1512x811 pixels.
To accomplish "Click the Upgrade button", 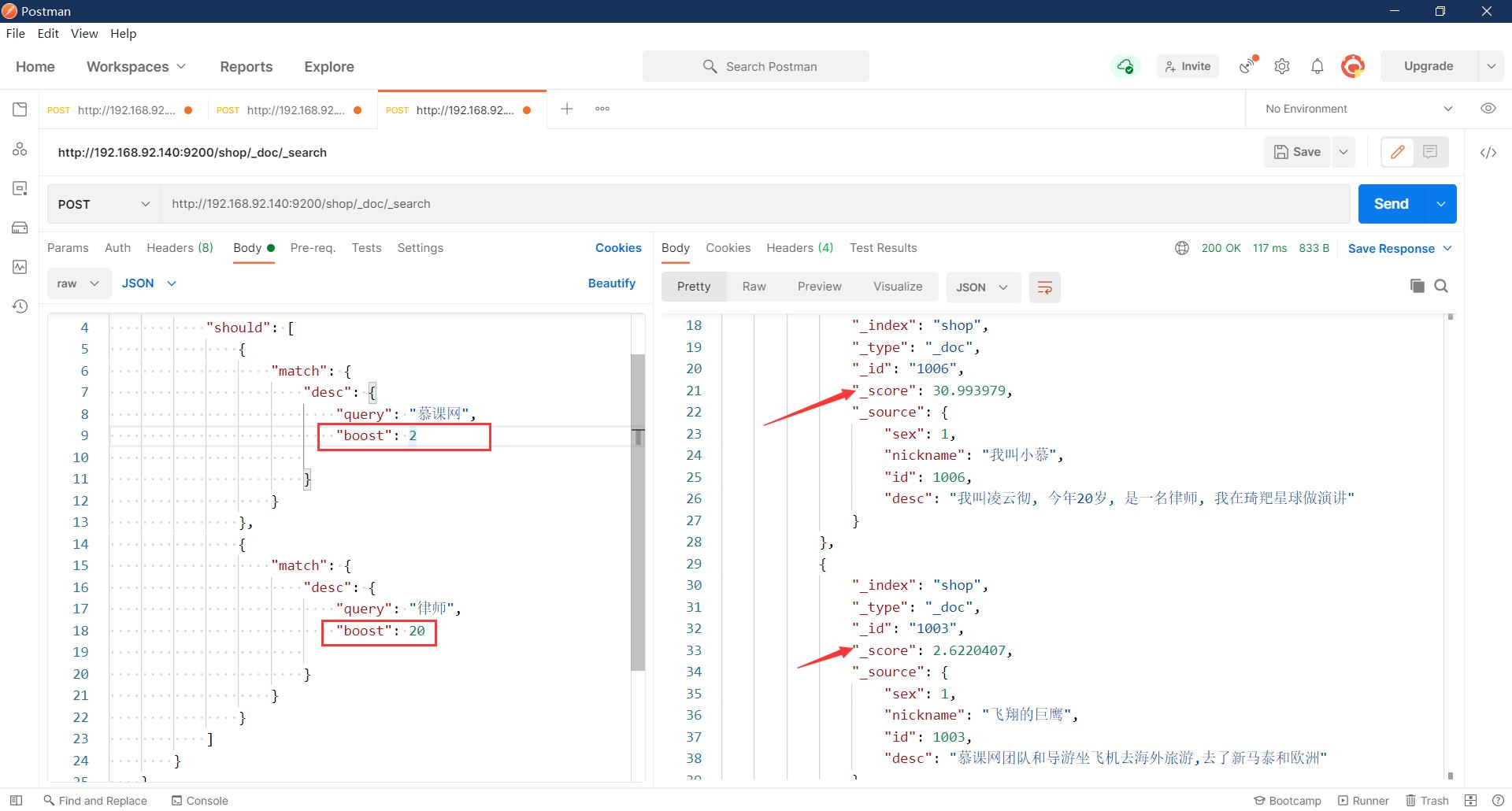I will pos(1429,66).
